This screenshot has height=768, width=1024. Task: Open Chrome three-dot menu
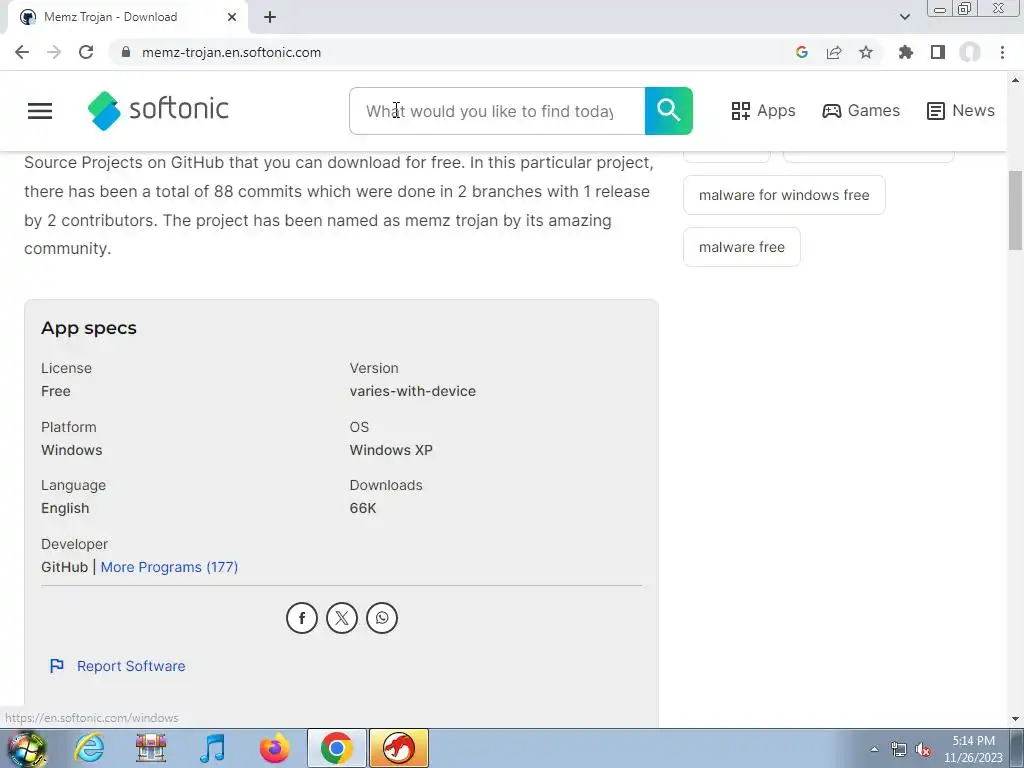tap(1002, 52)
